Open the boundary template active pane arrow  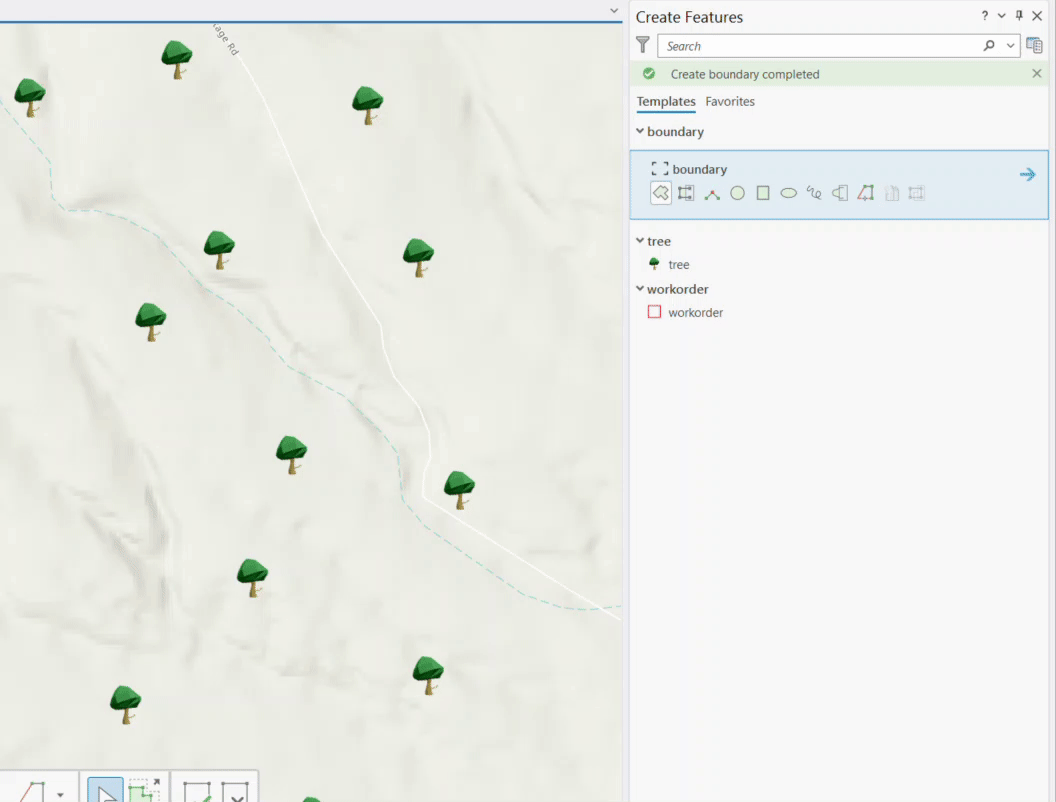[1028, 174]
